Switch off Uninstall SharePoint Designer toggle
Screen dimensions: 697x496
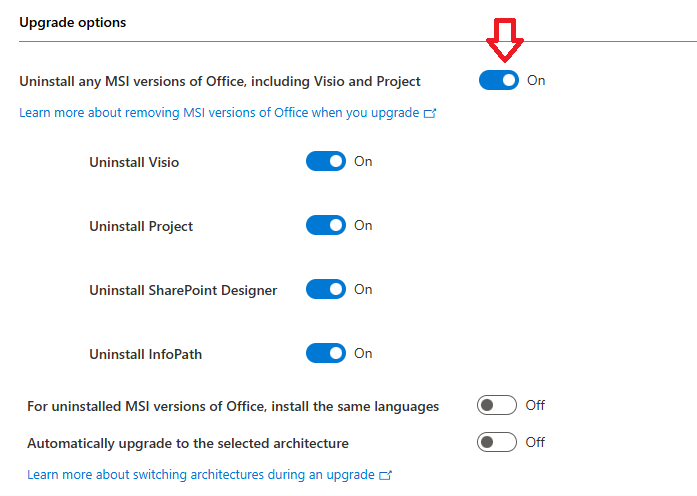325,289
